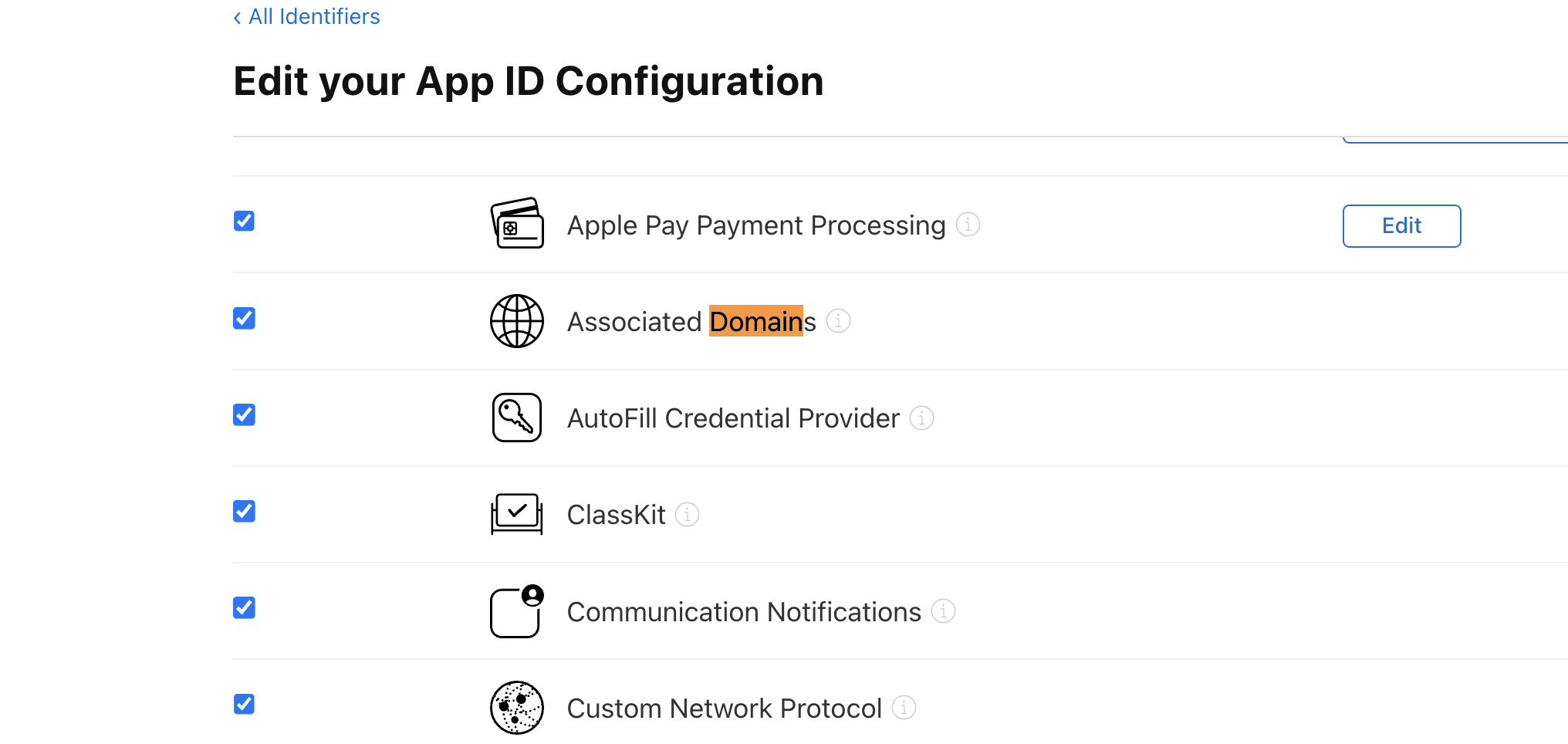The height and width of the screenshot is (744, 1568).
Task: Show info for AutoFill Credential Provider
Action: click(921, 418)
